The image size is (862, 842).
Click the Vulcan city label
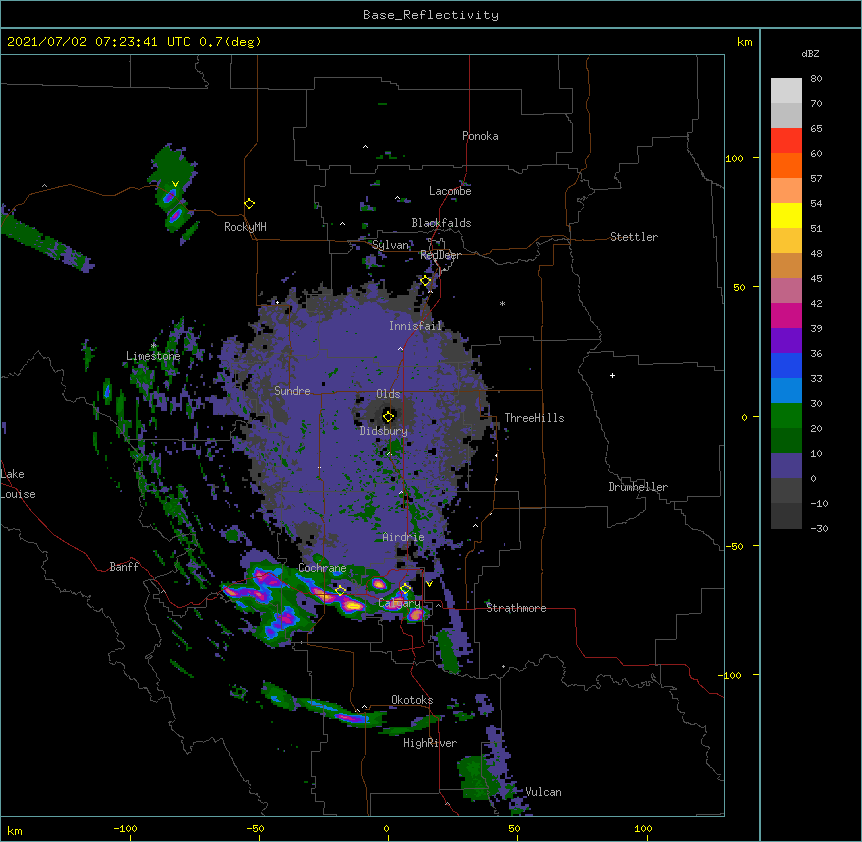543,792
